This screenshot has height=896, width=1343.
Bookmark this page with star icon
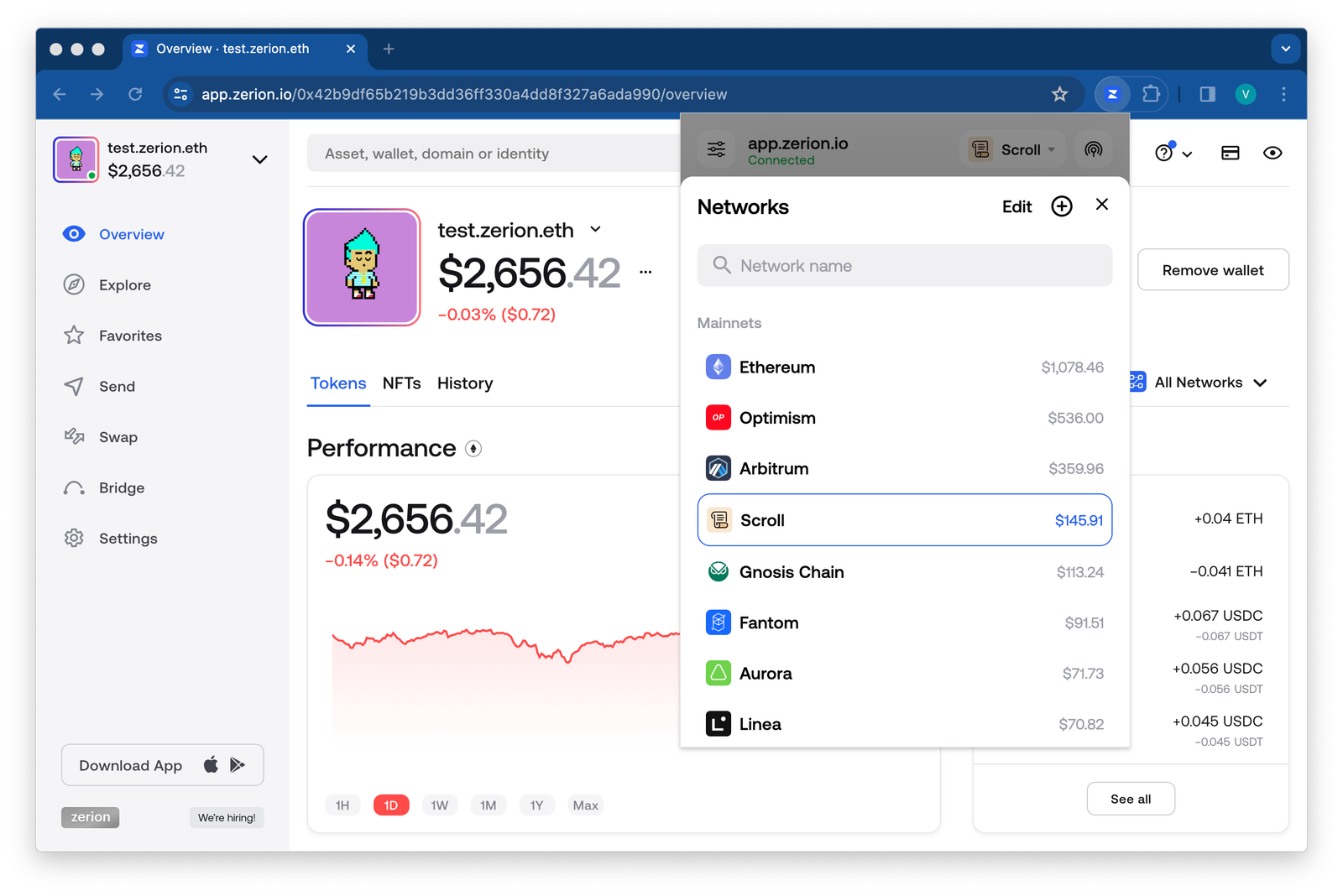point(1059,94)
